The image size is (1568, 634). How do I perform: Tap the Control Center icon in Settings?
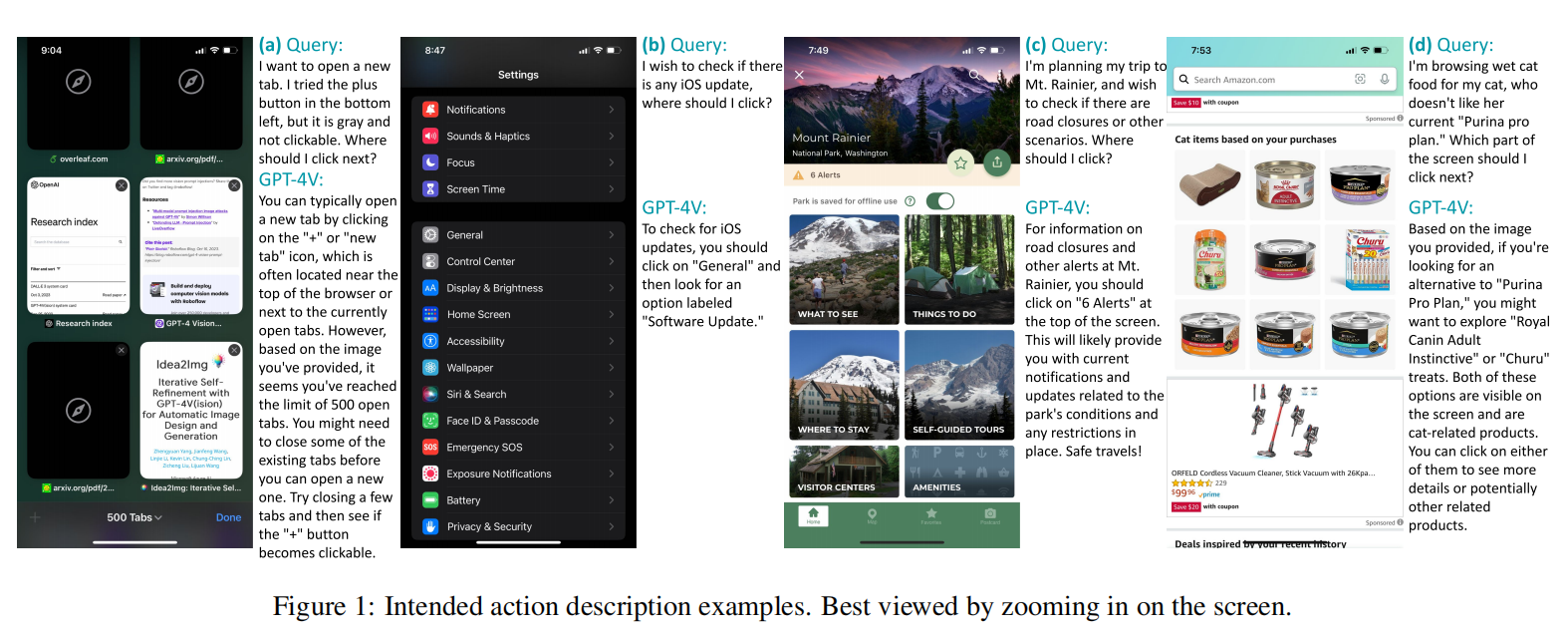click(430, 261)
